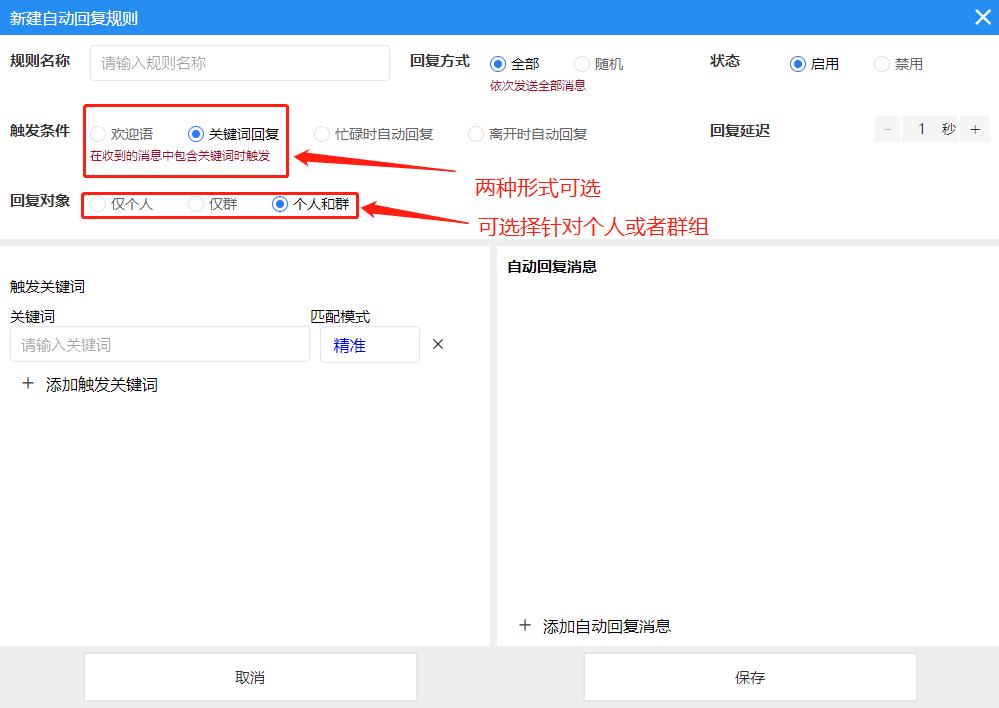This screenshot has height=708, width=999.
Task: Focus the 请输入关键词 text box
Action: (x=159, y=344)
